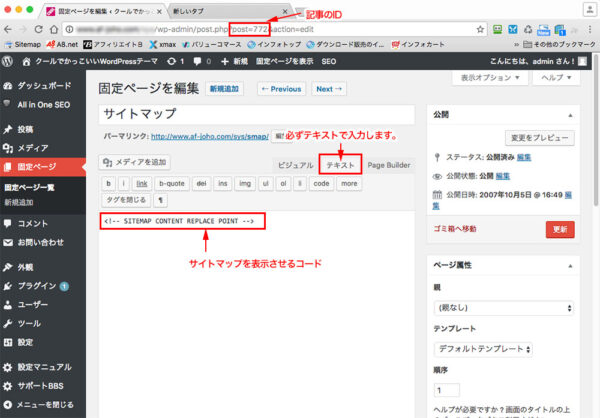This screenshot has height=418, width=600.
Task: Open the template (デフォルトテンプレート) dropdown
Action: point(483,350)
